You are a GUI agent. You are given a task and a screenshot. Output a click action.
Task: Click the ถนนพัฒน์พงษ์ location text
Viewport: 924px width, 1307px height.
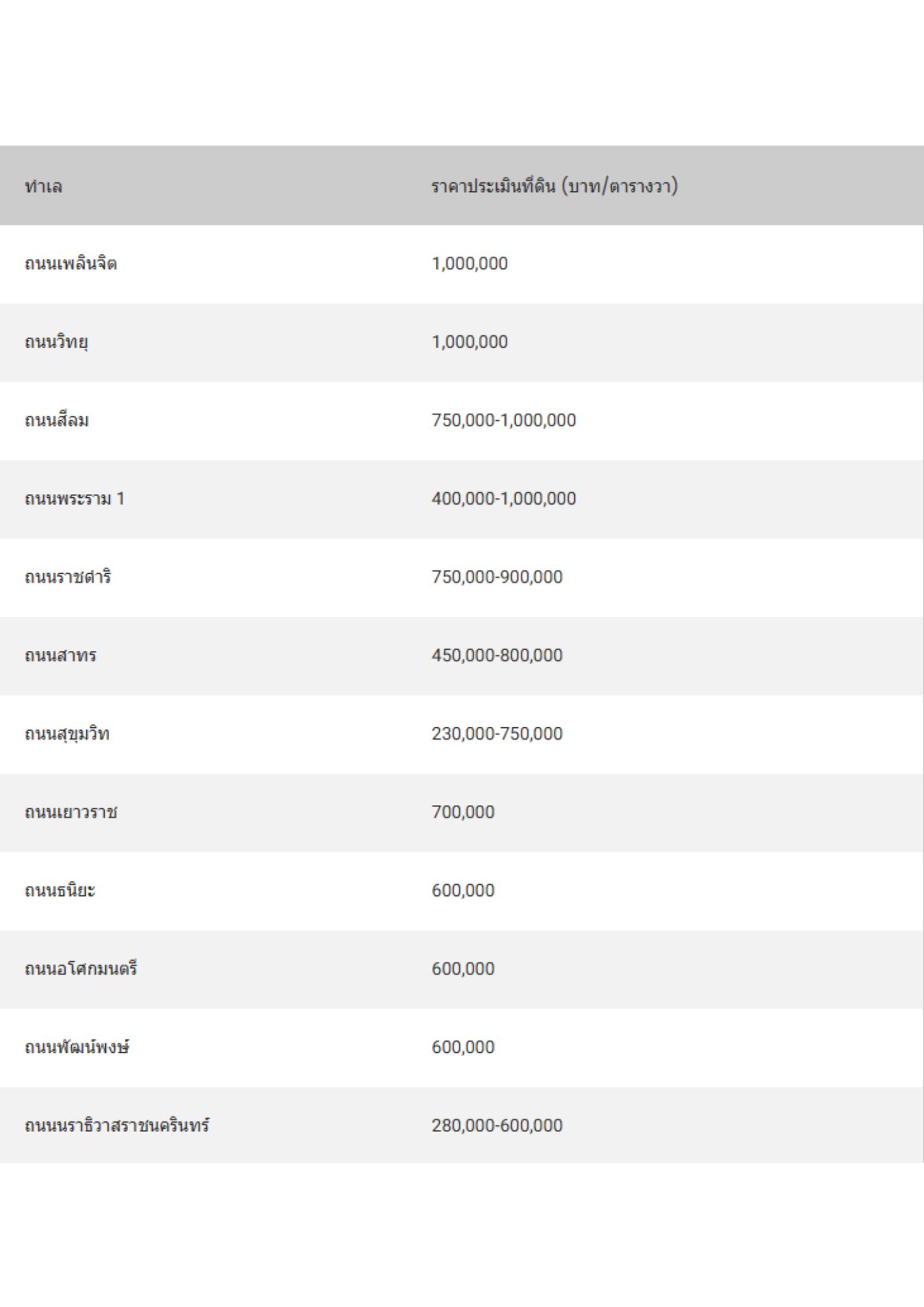[x=77, y=1047]
